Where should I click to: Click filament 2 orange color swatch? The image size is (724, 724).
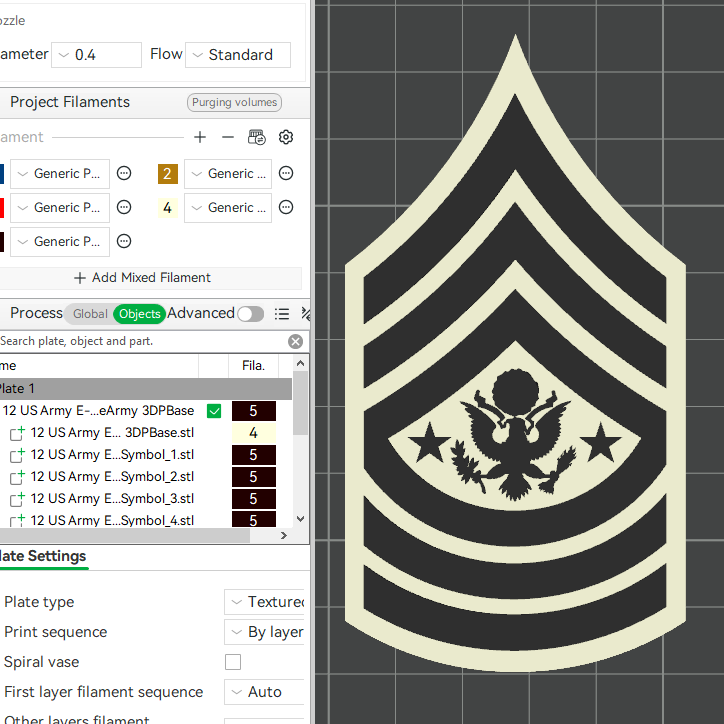(x=168, y=174)
